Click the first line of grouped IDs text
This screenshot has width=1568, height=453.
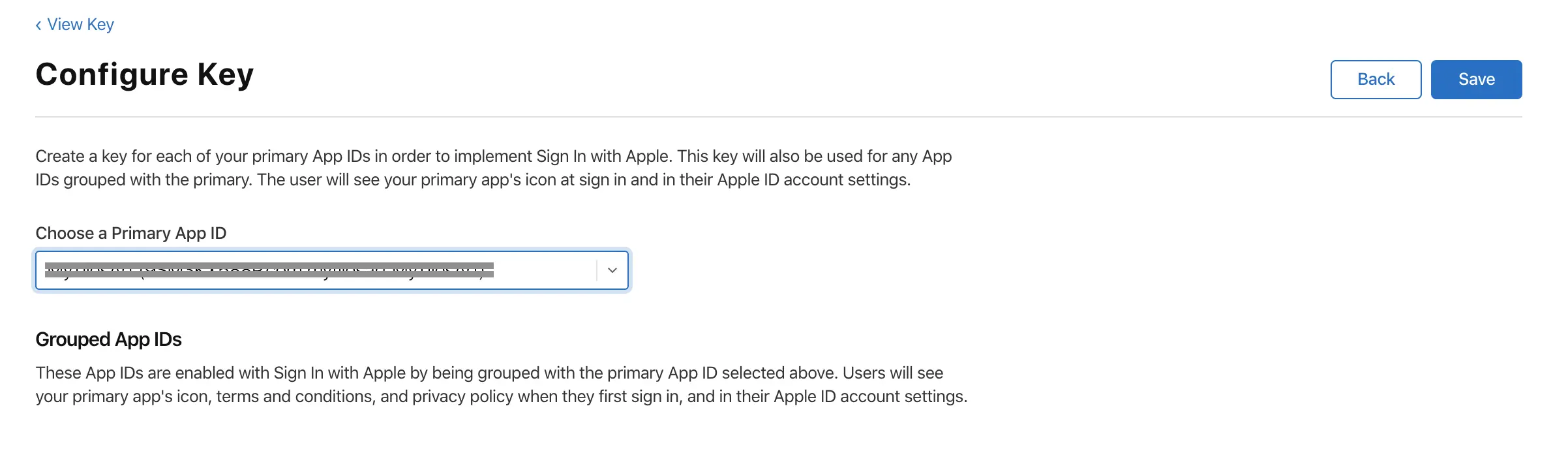(x=489, y=373)
